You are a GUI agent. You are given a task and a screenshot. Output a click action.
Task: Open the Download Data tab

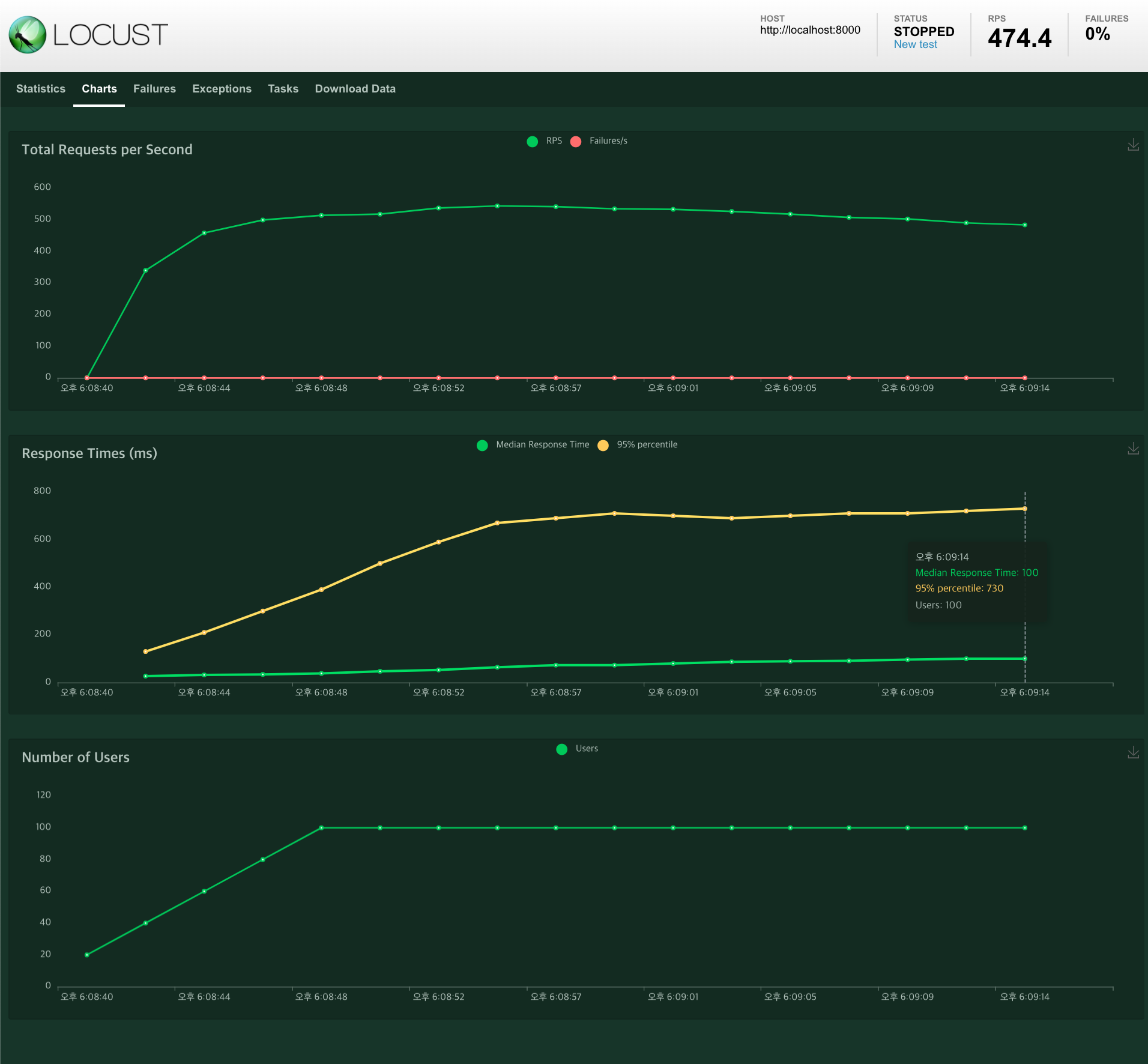click(x=355, y=89)
